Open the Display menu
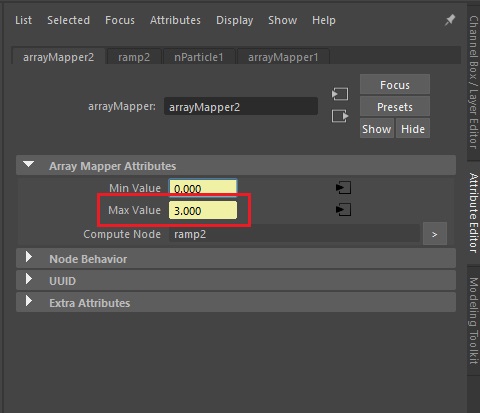The height and width of the screenshot is (413, 480). click(235, 20)
